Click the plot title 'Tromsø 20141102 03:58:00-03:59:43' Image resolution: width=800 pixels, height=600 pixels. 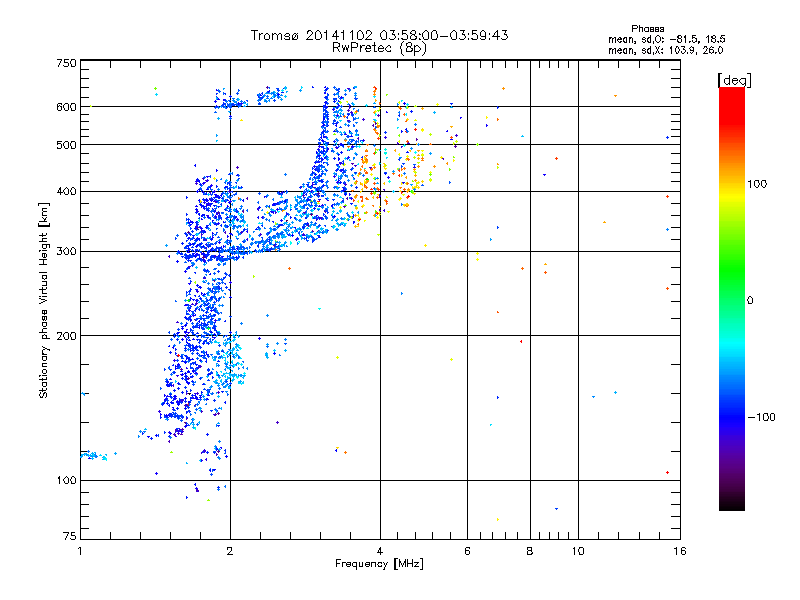point(379,35)
